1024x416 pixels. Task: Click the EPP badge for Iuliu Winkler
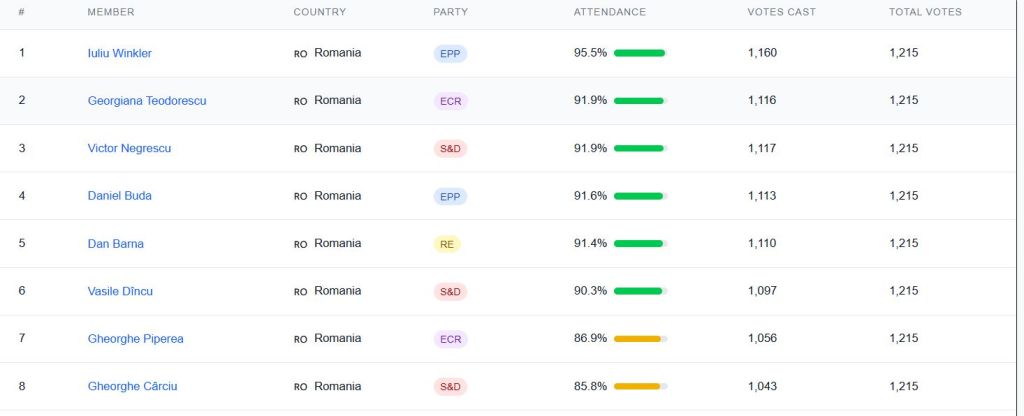tap(450, 54)
